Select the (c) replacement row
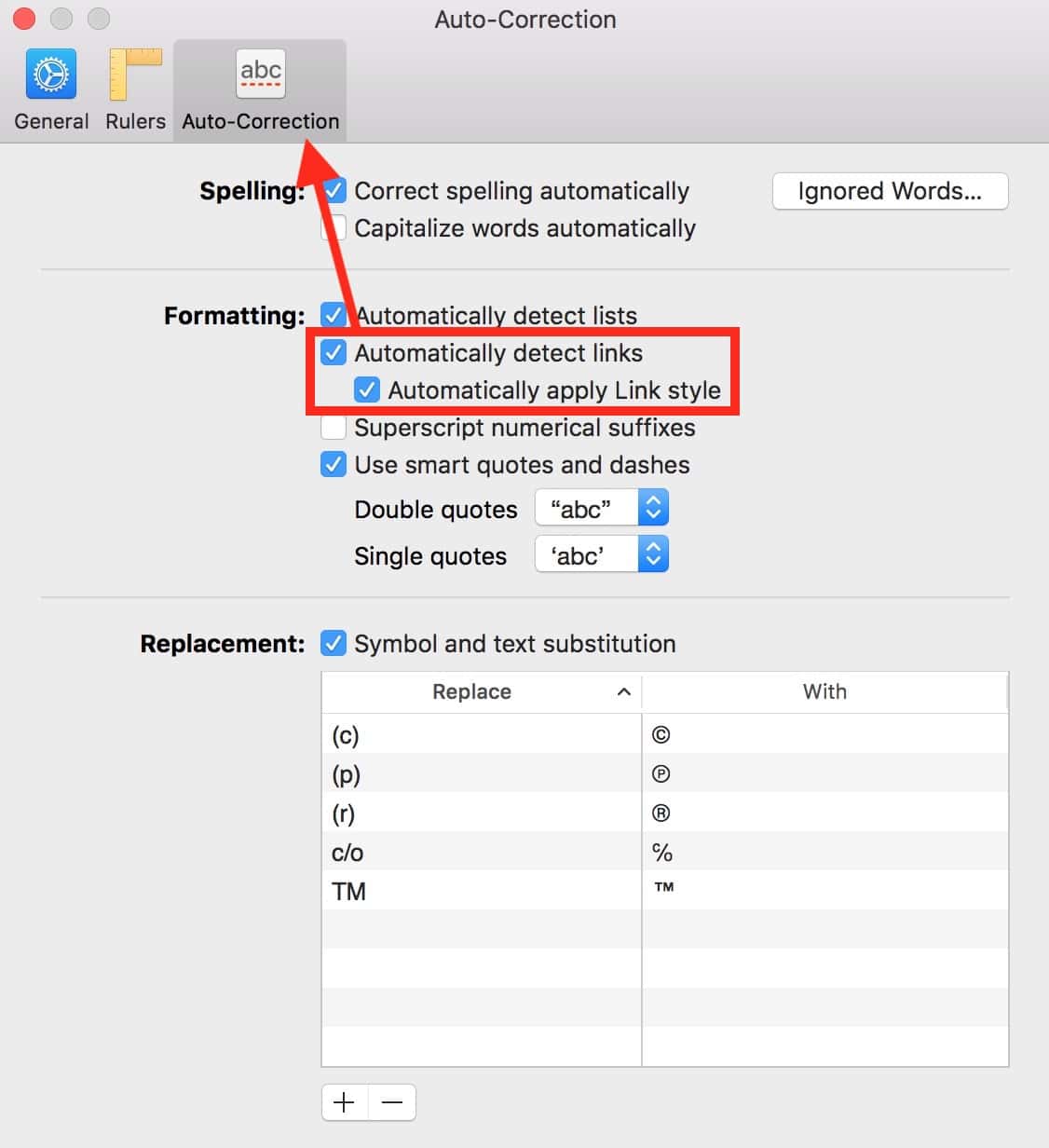Screen dimensions: 1049x1148 pos(479,735)
